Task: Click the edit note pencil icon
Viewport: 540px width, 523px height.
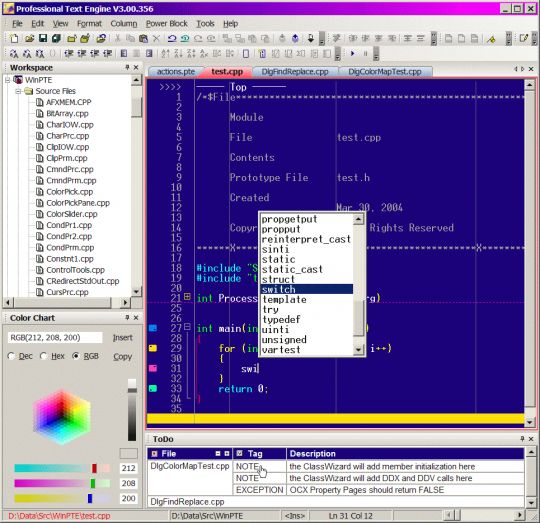Action: [523, 38]
